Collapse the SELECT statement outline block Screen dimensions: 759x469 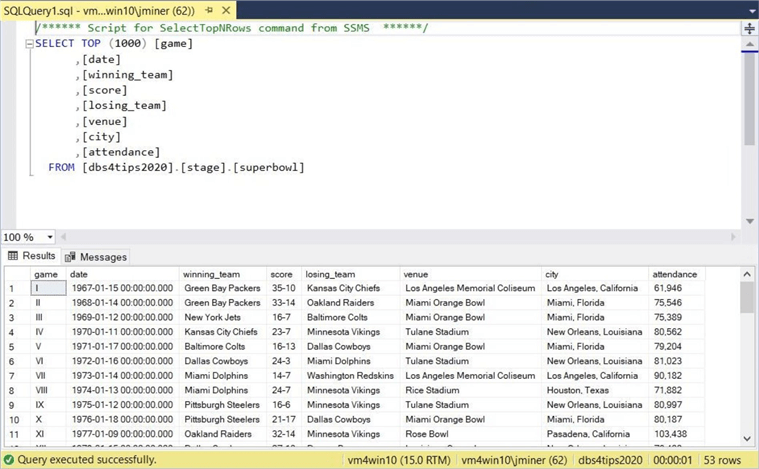(27, 44)
